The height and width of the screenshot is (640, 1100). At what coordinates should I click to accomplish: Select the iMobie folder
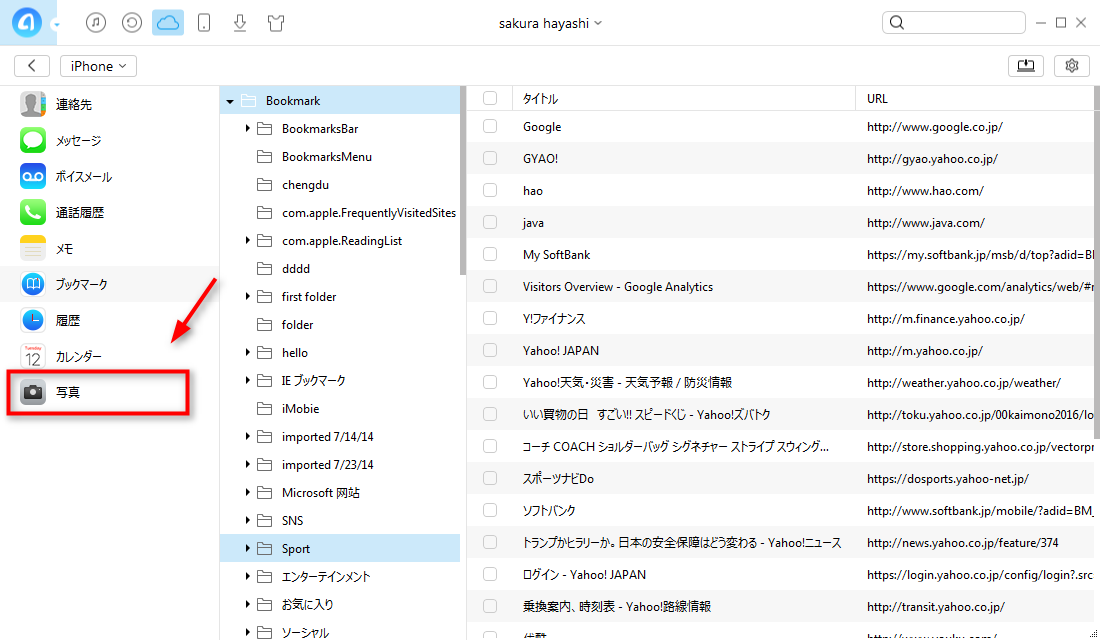300,408
